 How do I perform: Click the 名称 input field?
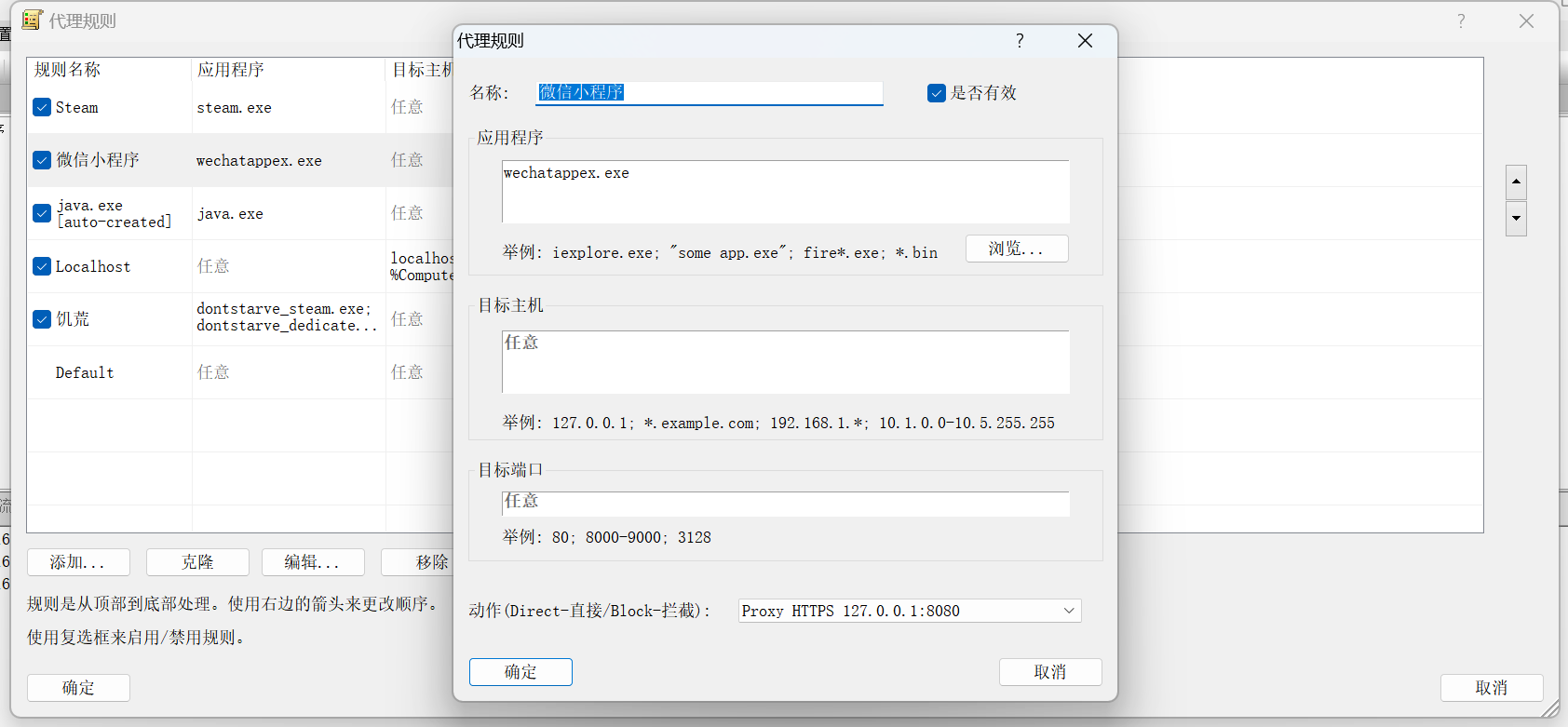pyautogui.click(x=710, y=92)
